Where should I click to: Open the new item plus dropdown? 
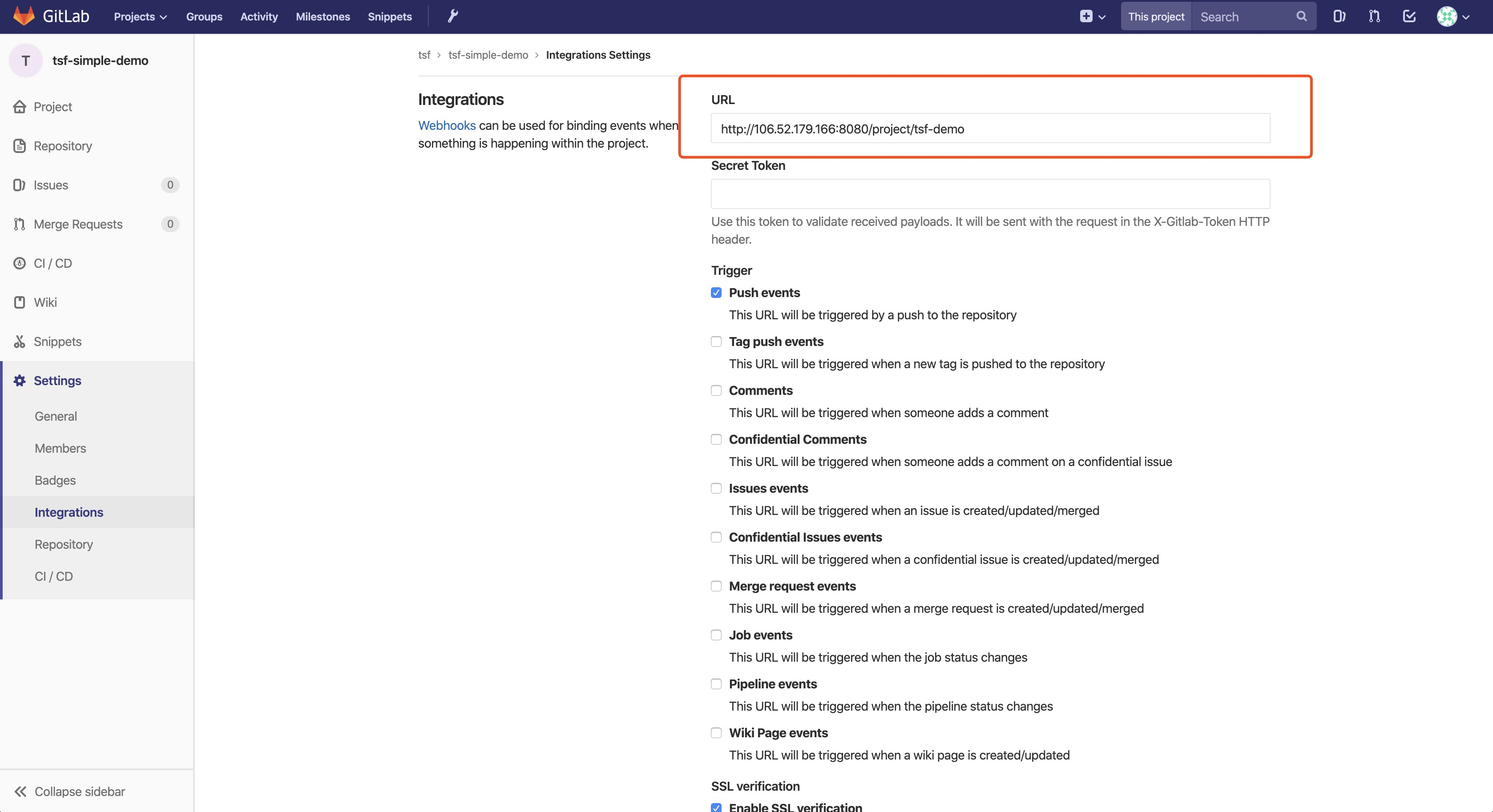(1092, 16)
